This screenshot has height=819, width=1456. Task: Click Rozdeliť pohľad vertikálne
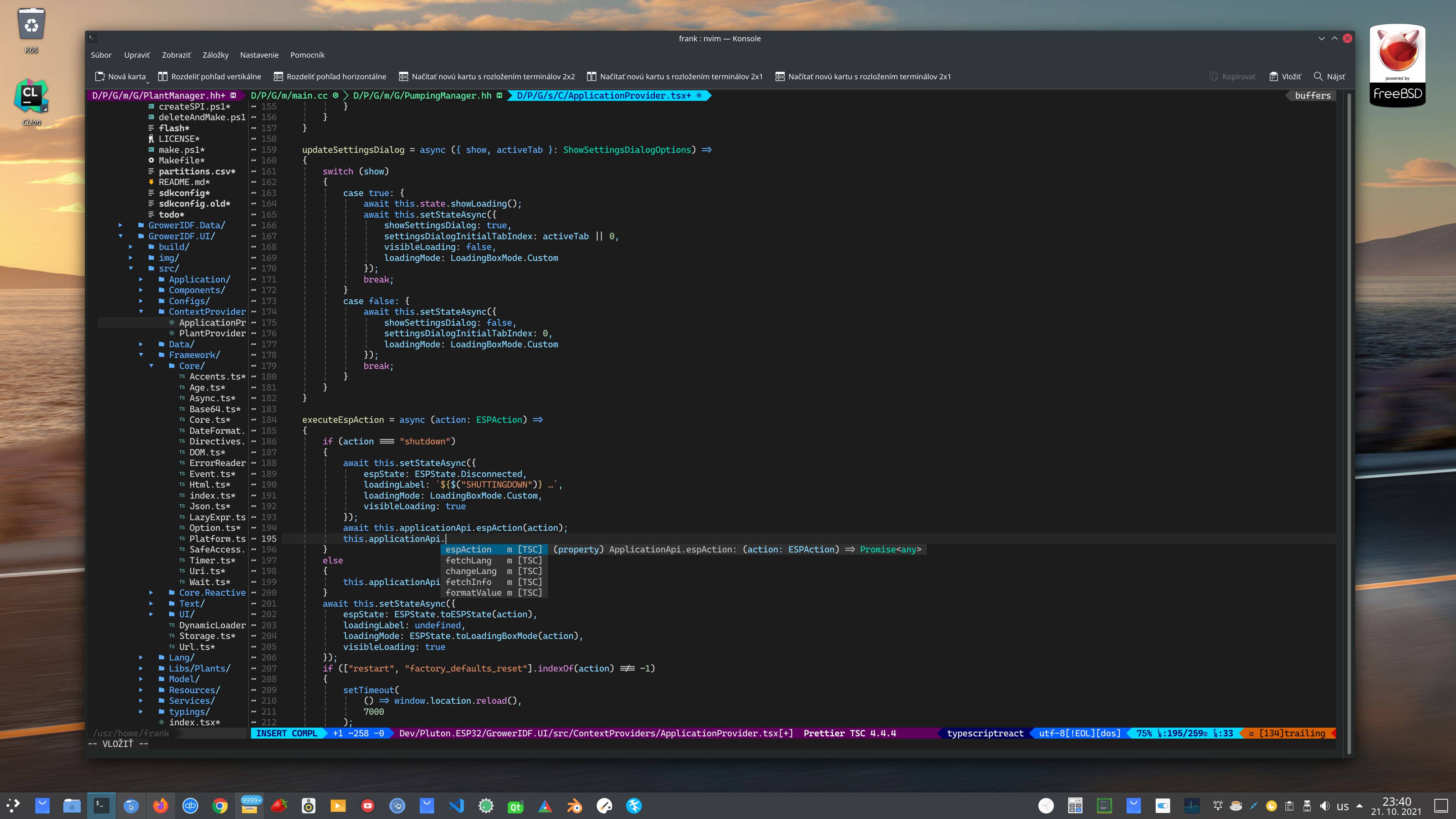click(210, 76)
